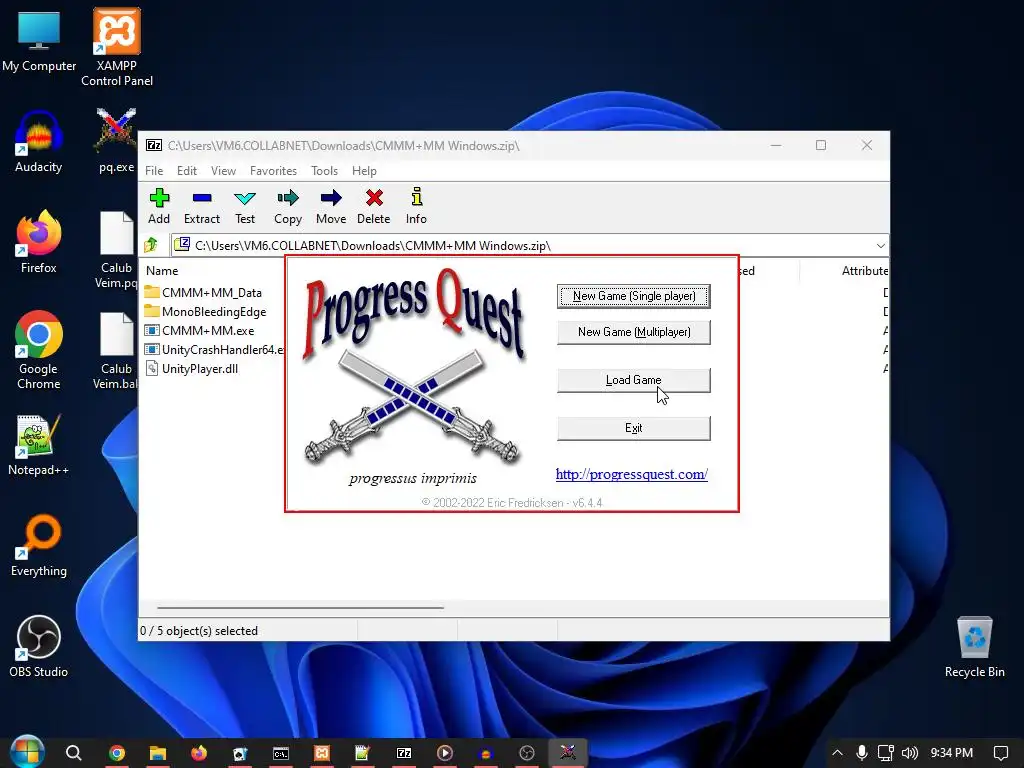The width and height of the screenshot is (1024, 768).
Task: Click the Test archive toolbar icon
Action: 245,198
